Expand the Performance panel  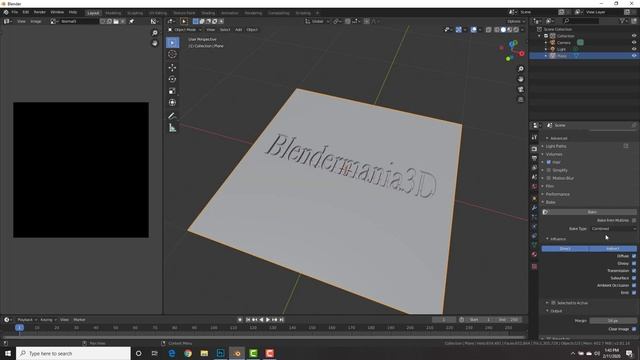557,194
